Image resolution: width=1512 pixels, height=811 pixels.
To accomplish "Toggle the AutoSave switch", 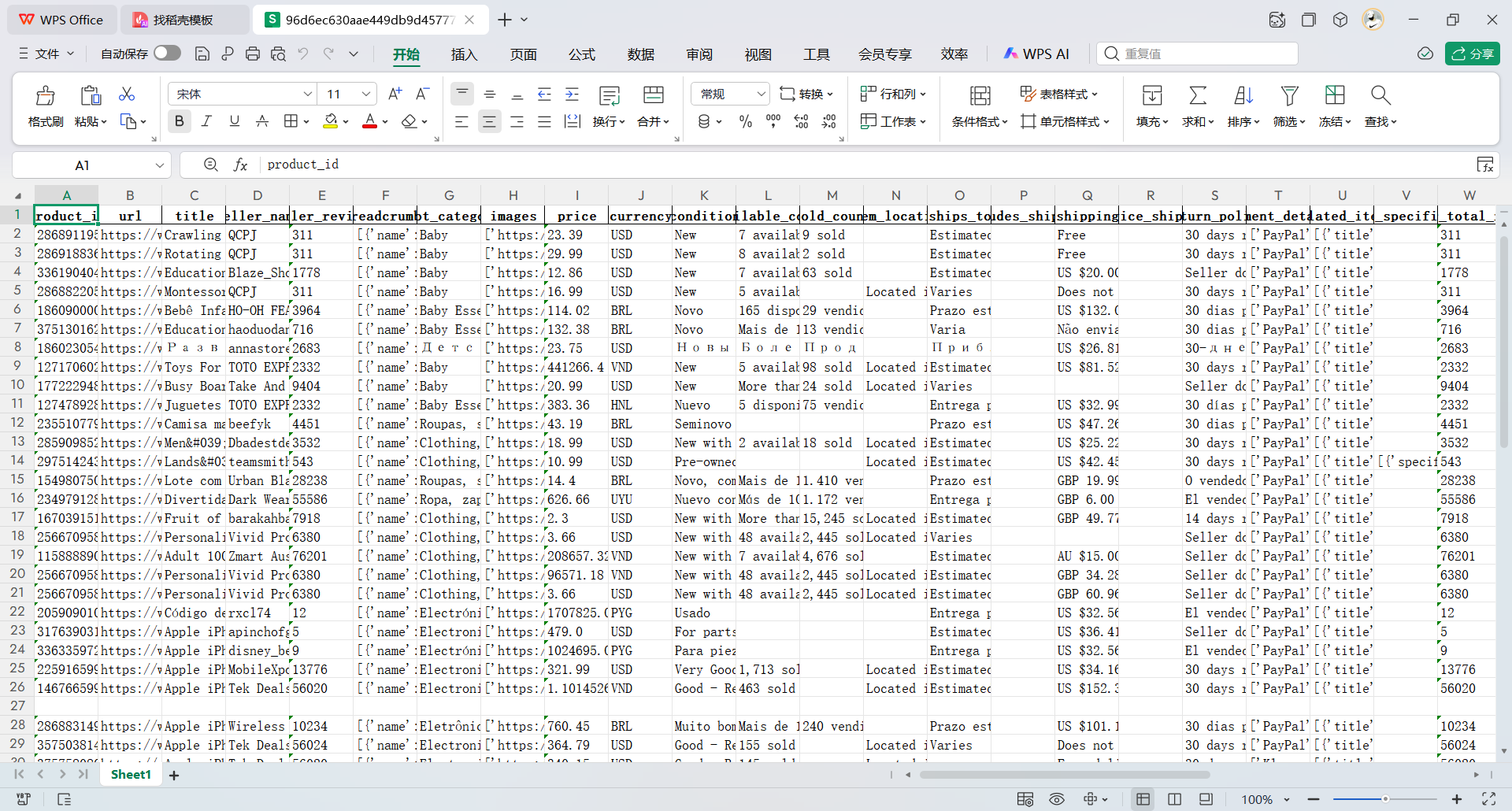I will point(167,53).
